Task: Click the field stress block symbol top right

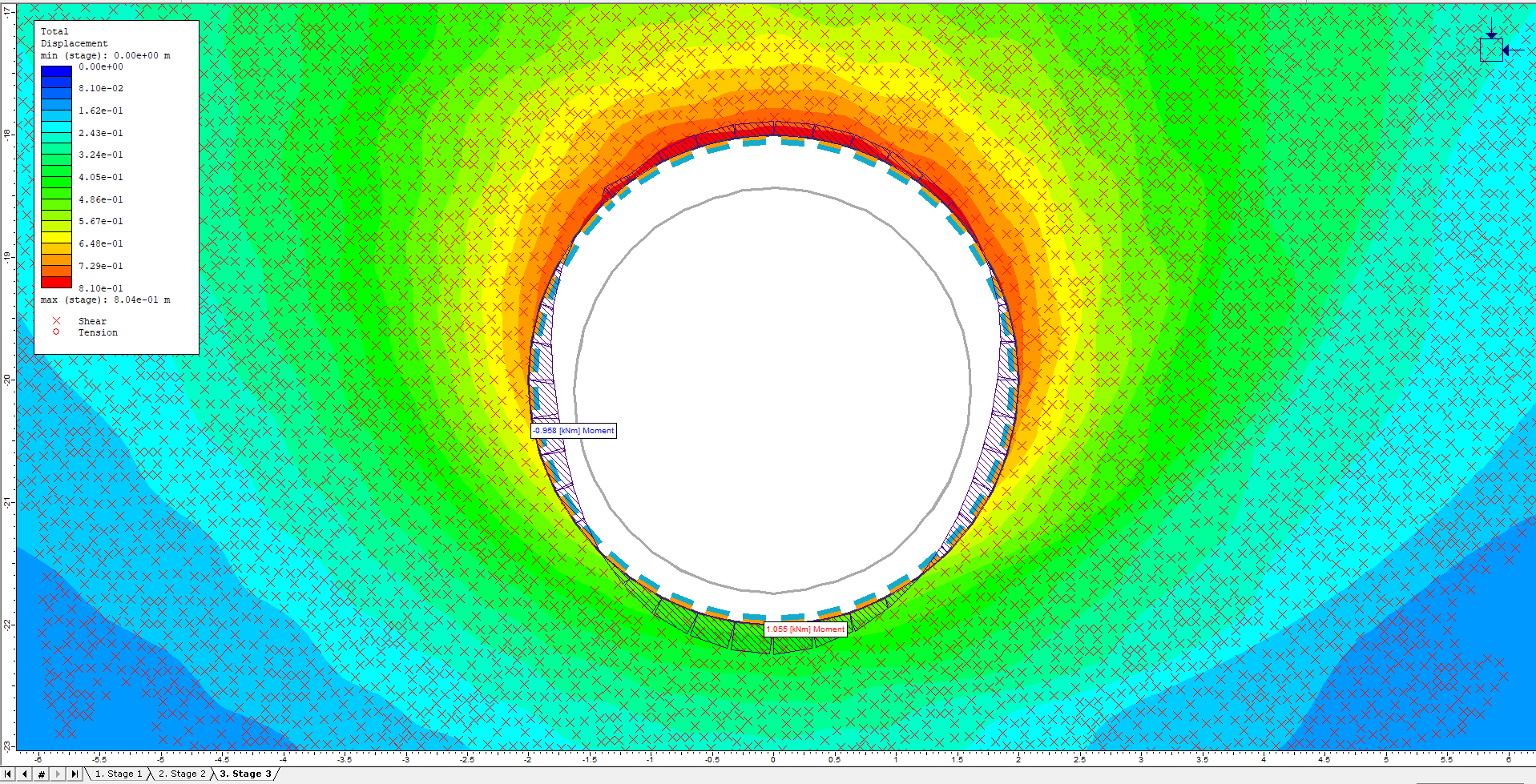Action: pos(1492,50)
